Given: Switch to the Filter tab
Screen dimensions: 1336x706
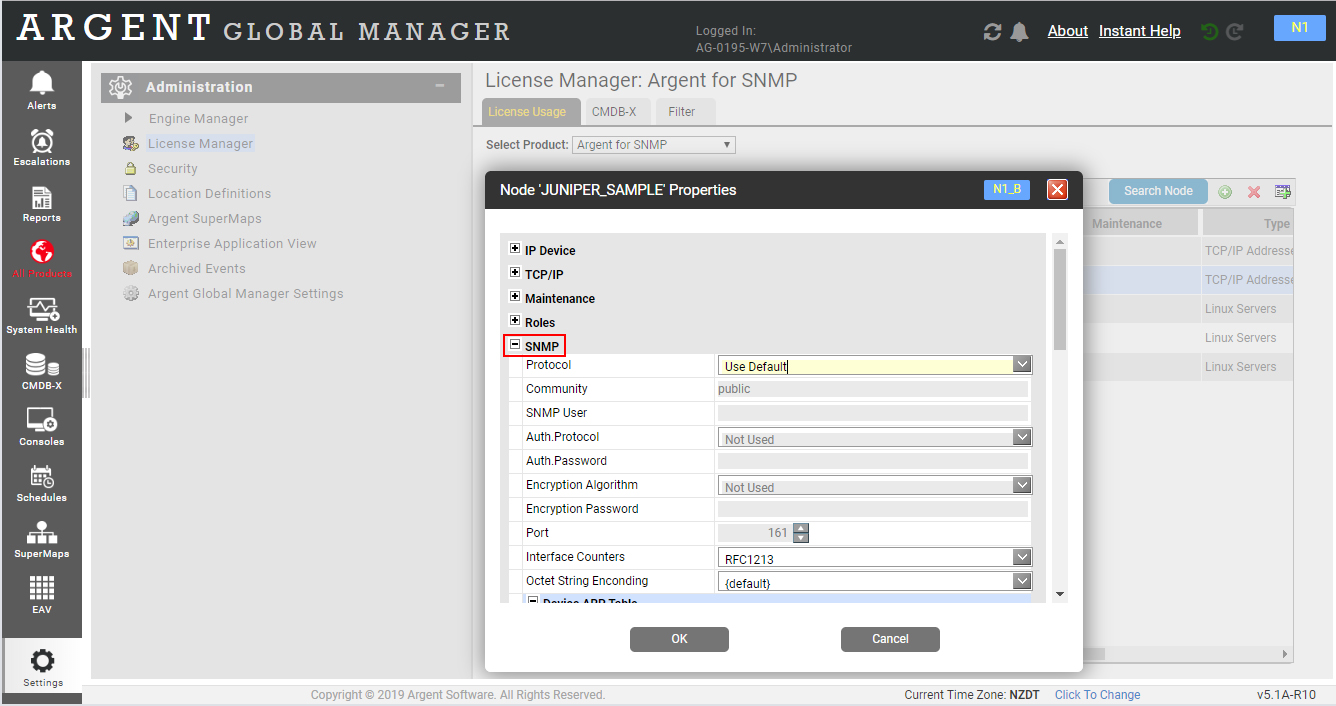Looking at the screenshot, I should point(682,112).
